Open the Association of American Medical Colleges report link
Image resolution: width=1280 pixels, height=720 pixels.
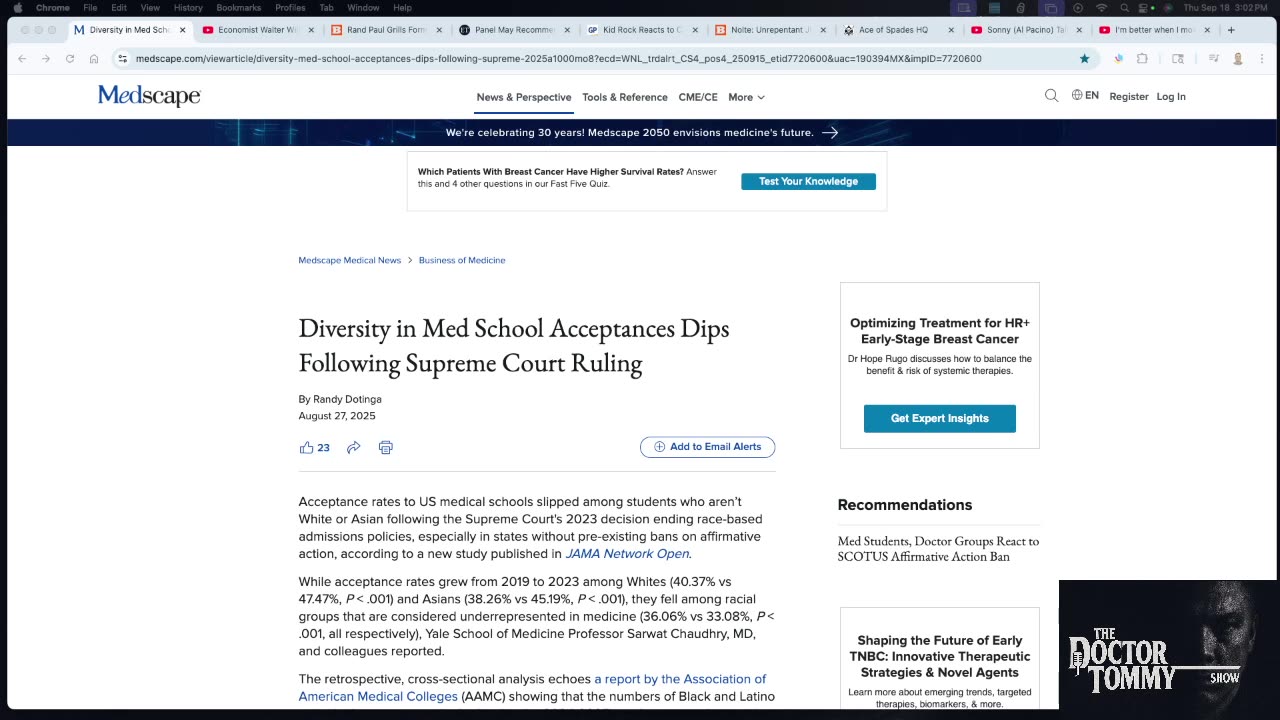pos(532,688)
